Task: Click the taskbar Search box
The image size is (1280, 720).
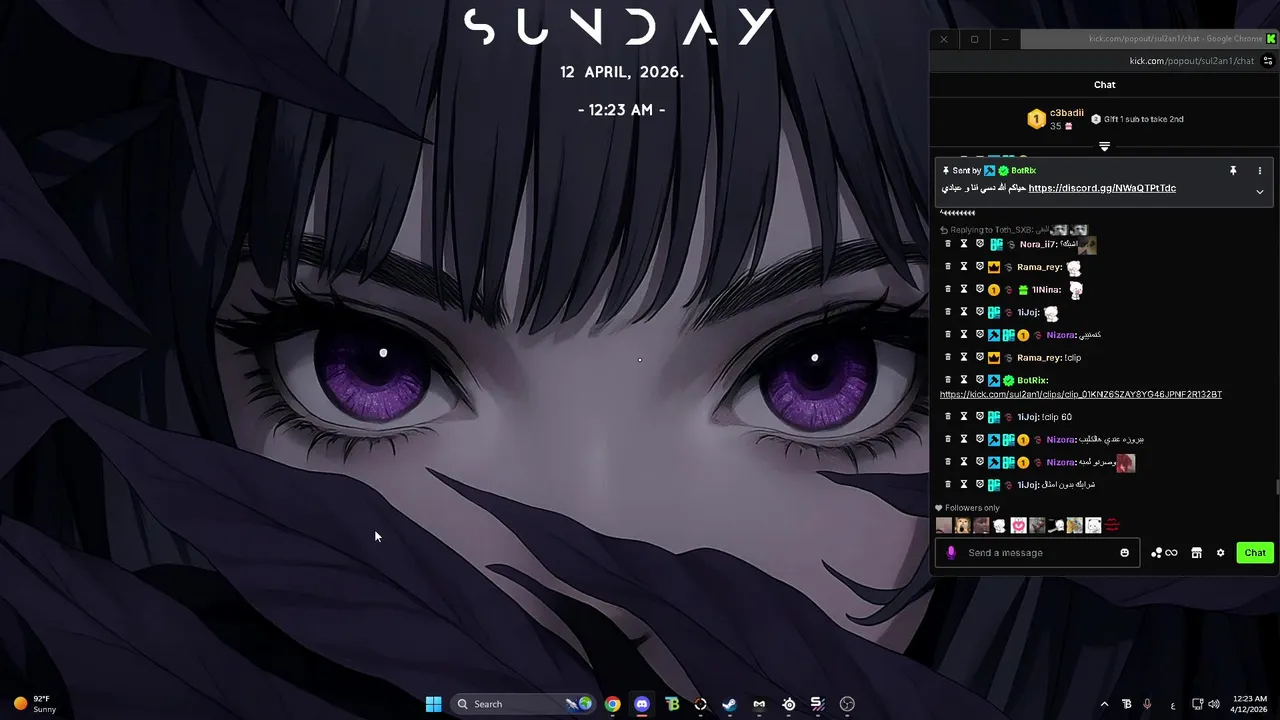Action: point(523,704)
